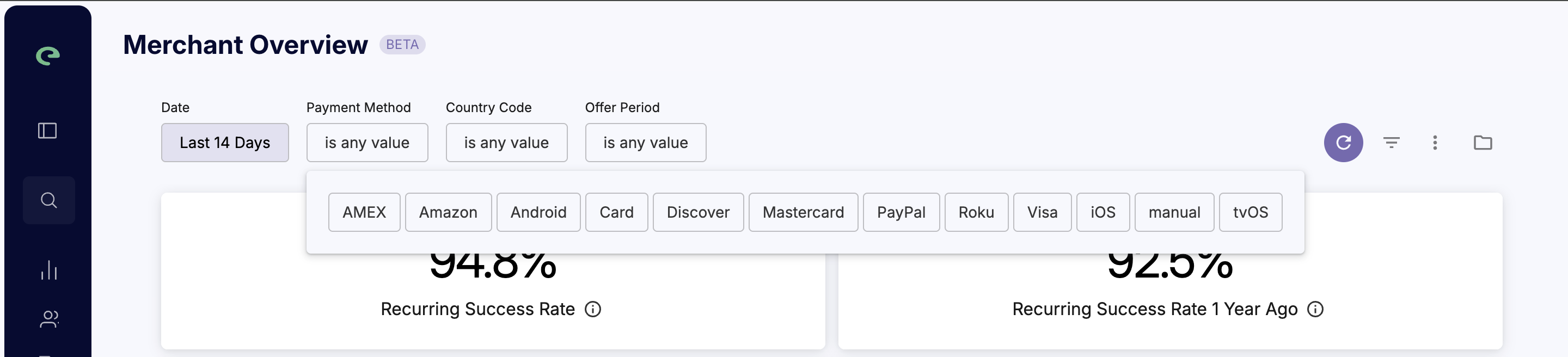1568x357 pixels.
Task: Open the bar chart analytics icon
Action: pyautogui.click(x=48, y=270)
